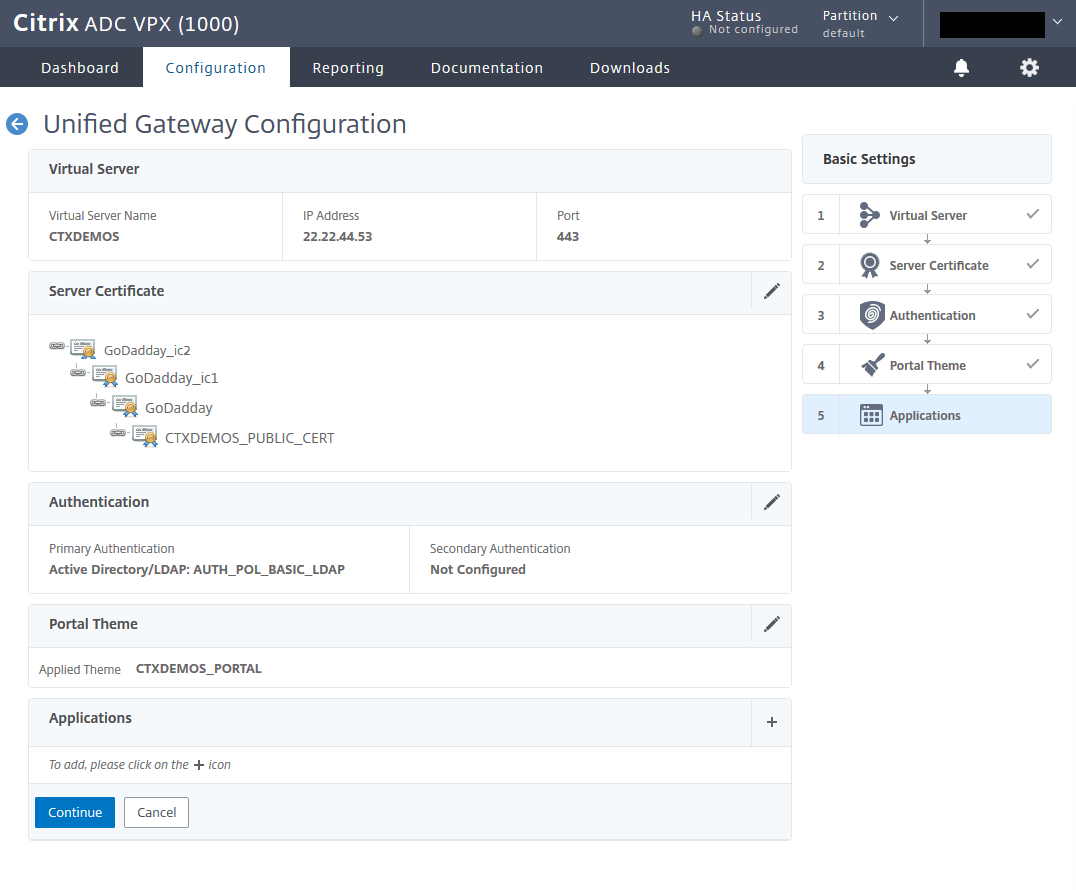Open the pencil editor for Server Certificate
Viewport: 1076px width, 890px height.
[x=771, y=291]
